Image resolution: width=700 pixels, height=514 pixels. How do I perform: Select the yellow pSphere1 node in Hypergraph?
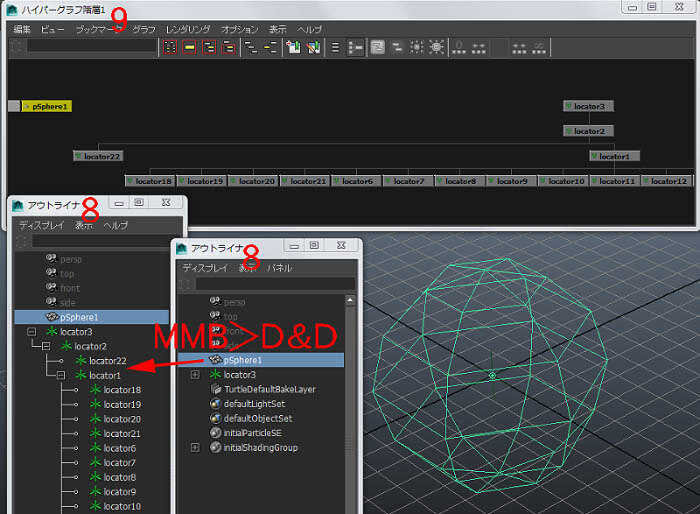pos(46,105)
